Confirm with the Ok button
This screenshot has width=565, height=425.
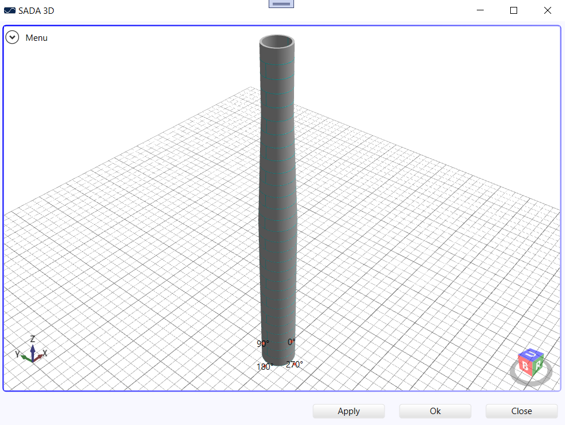(435, 411)
